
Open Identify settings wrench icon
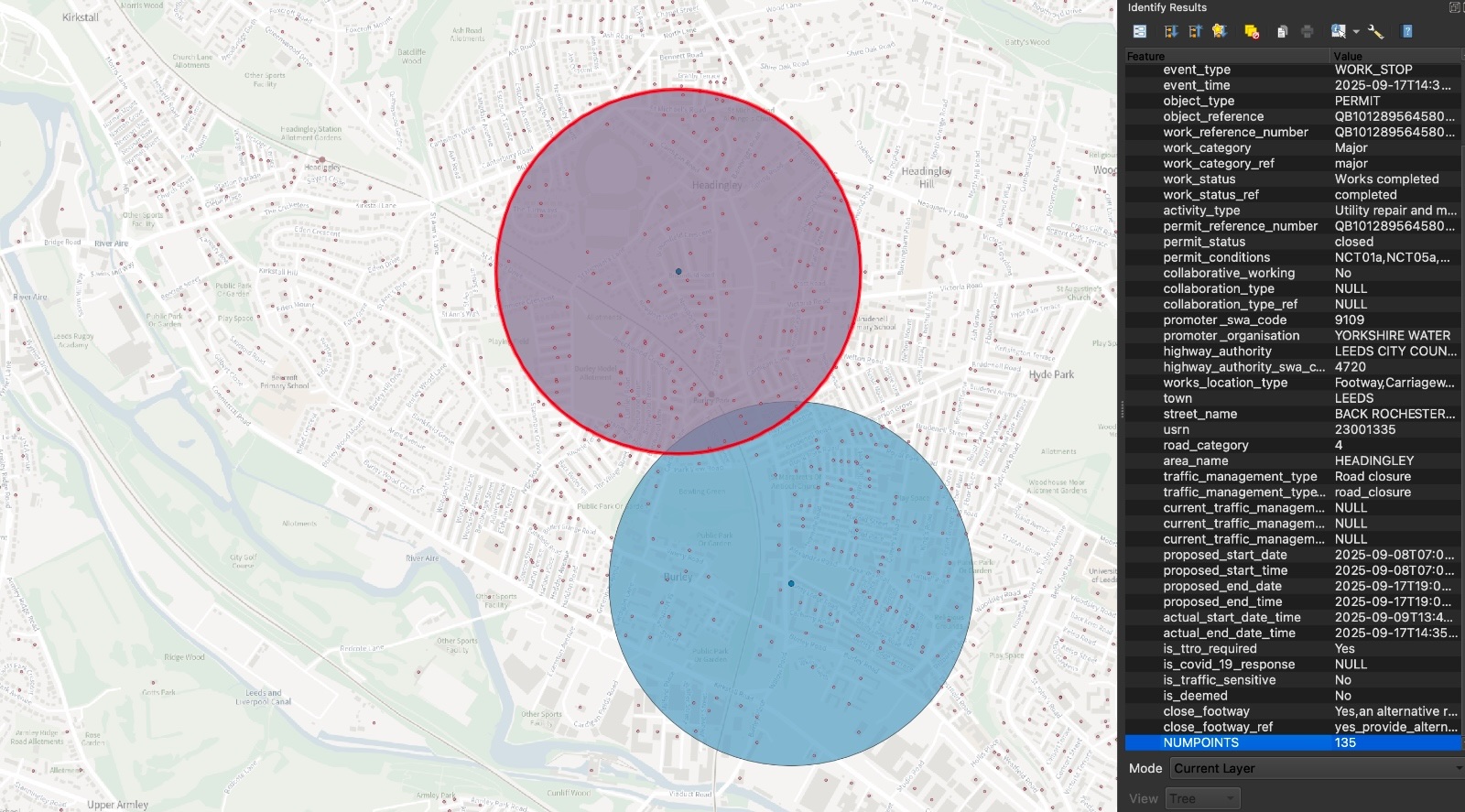point(1375,31)
